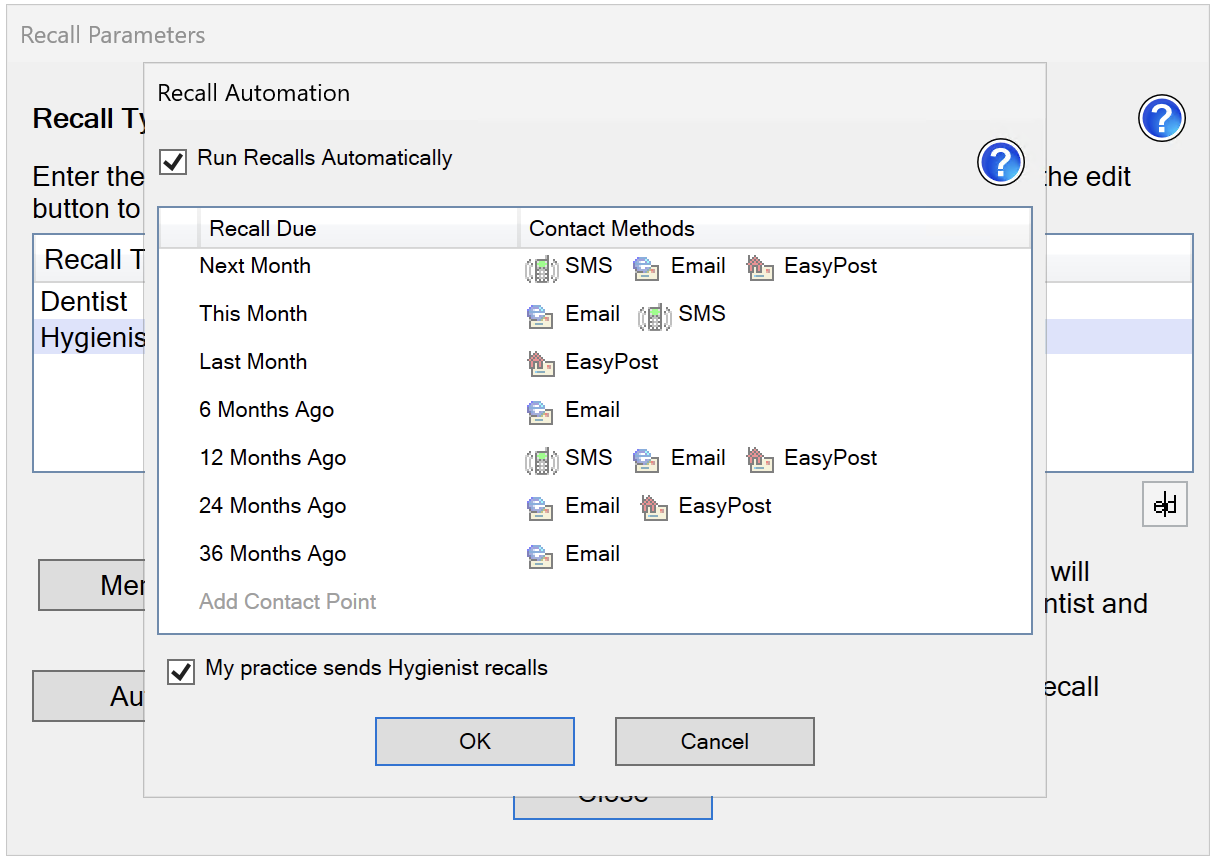1216x862 pixels.
Task: Click the Email icon in 6 Months Ago row
Action: tap(541, 412)
